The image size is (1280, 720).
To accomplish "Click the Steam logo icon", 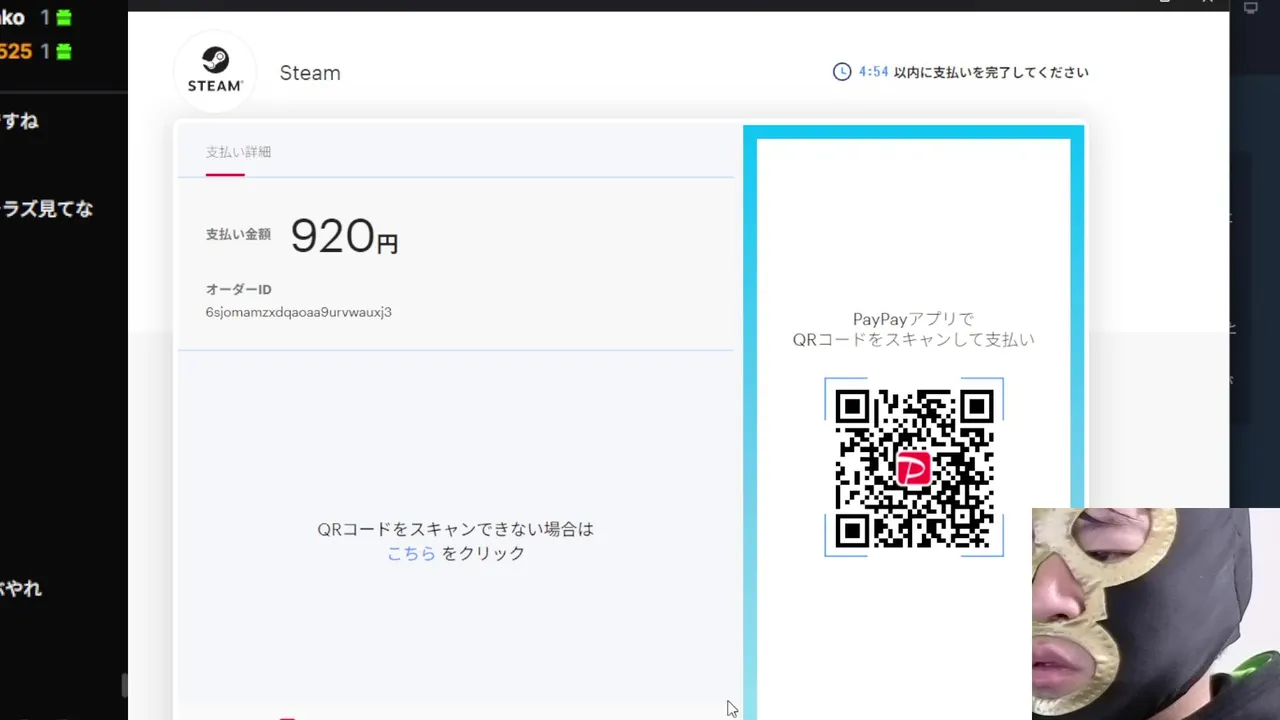I will point(215,71).
